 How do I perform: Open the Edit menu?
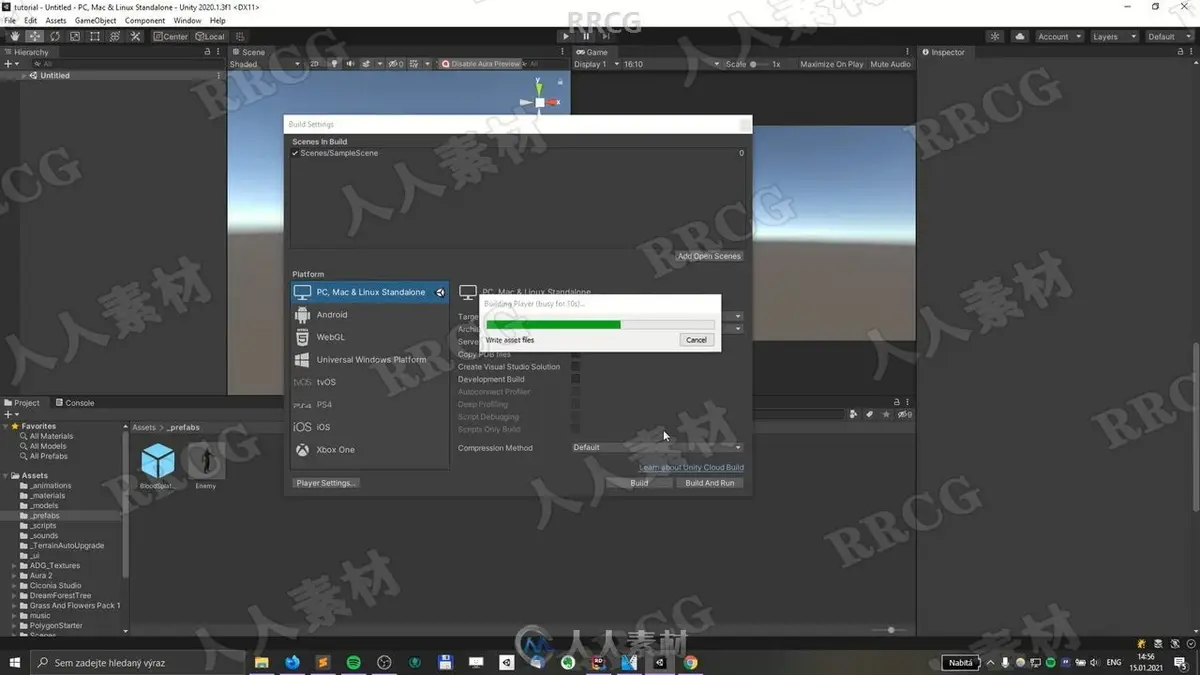tap(31, 20)
